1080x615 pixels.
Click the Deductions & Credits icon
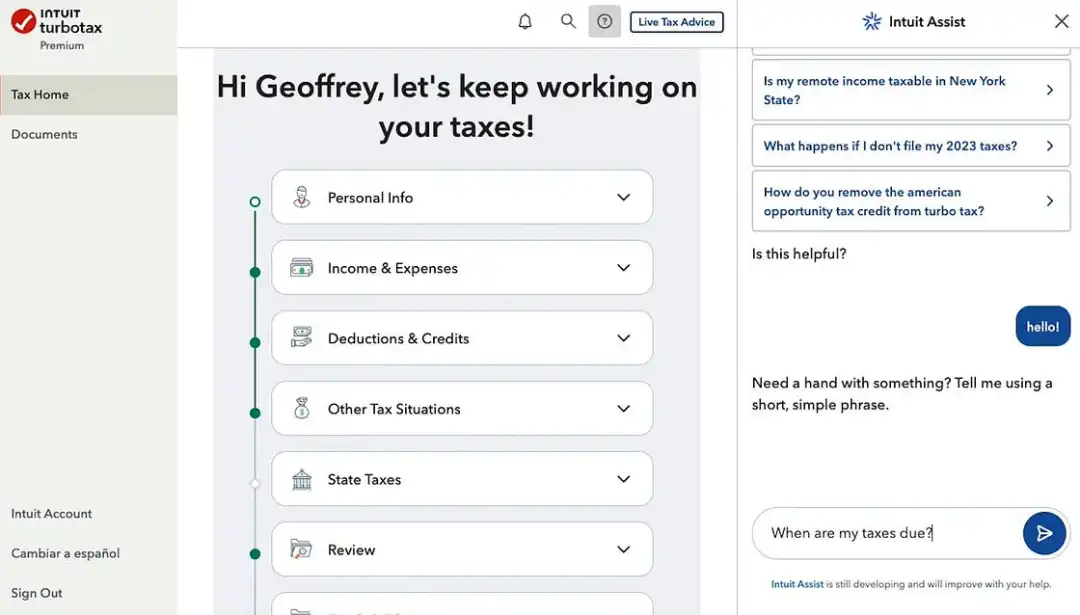click(x=301, y=338)
